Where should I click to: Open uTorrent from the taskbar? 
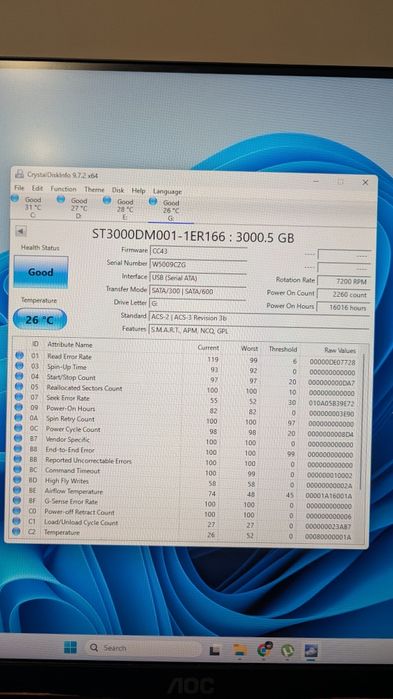(x=287, y=650)
